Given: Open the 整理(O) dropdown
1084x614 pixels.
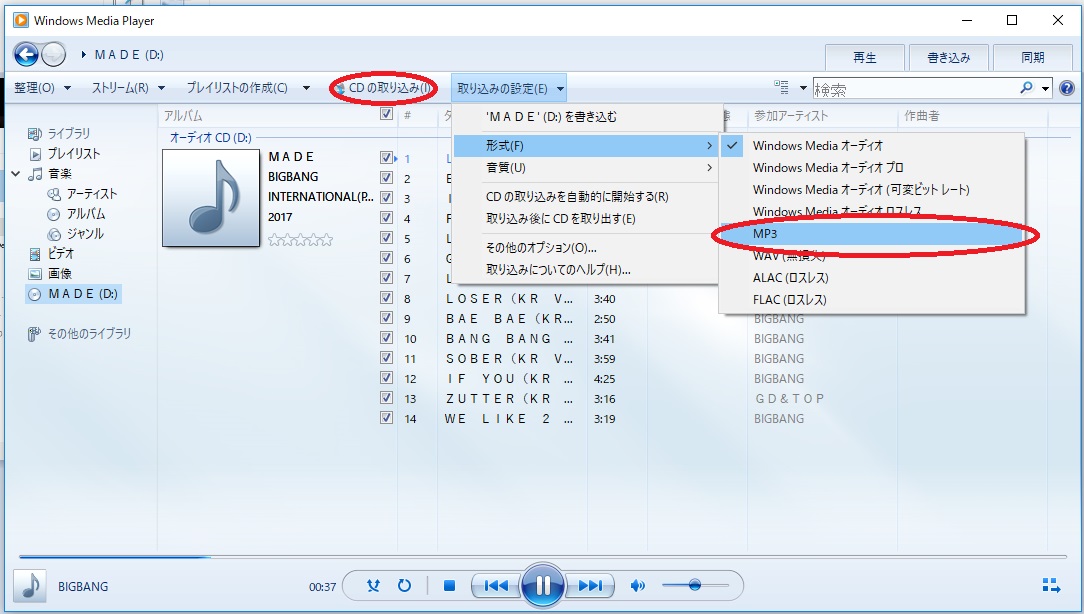Looking at the screenshot, I should [43, 88].
